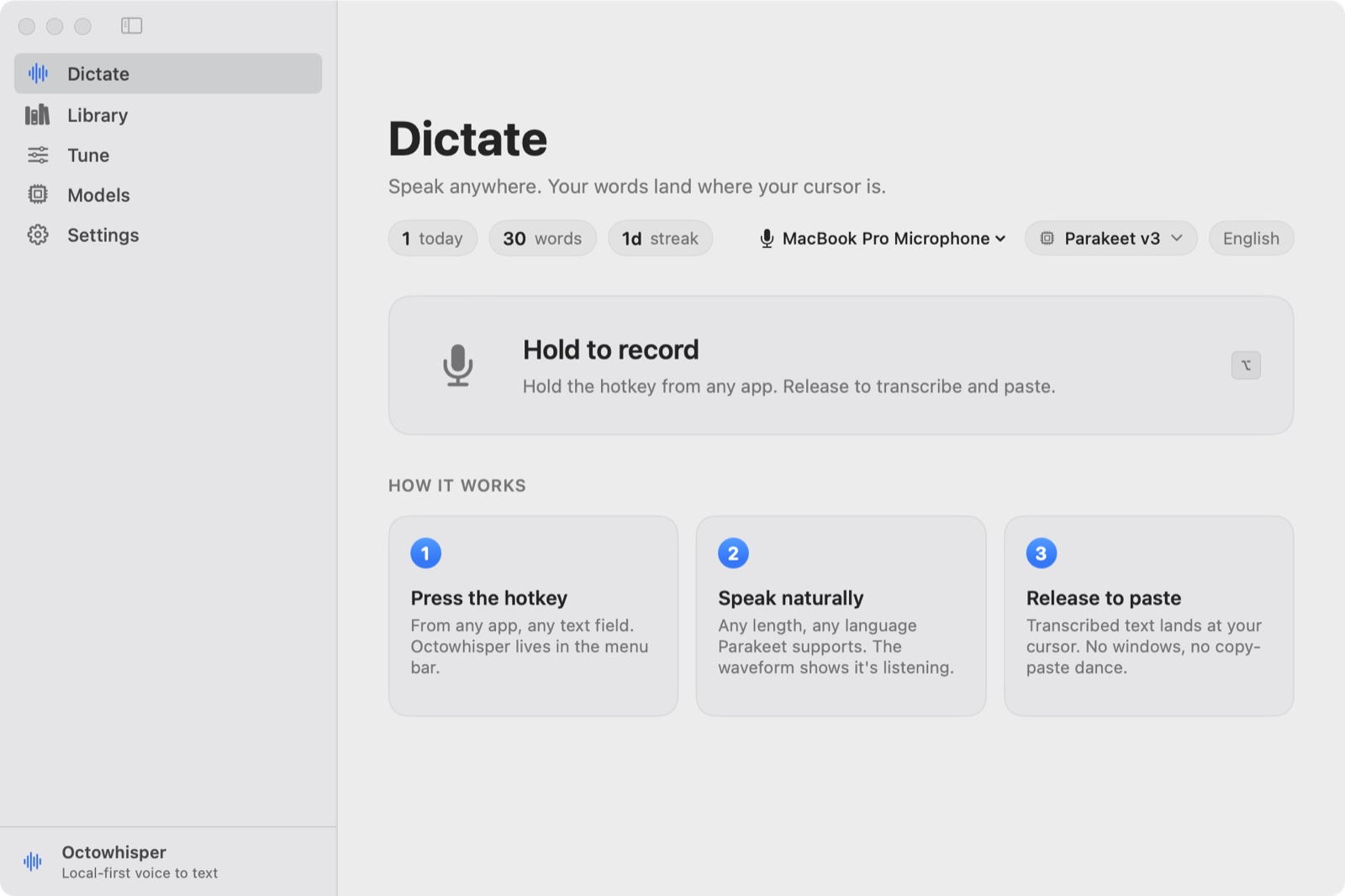Open the Models label in the sidebar

pos(98,195)
